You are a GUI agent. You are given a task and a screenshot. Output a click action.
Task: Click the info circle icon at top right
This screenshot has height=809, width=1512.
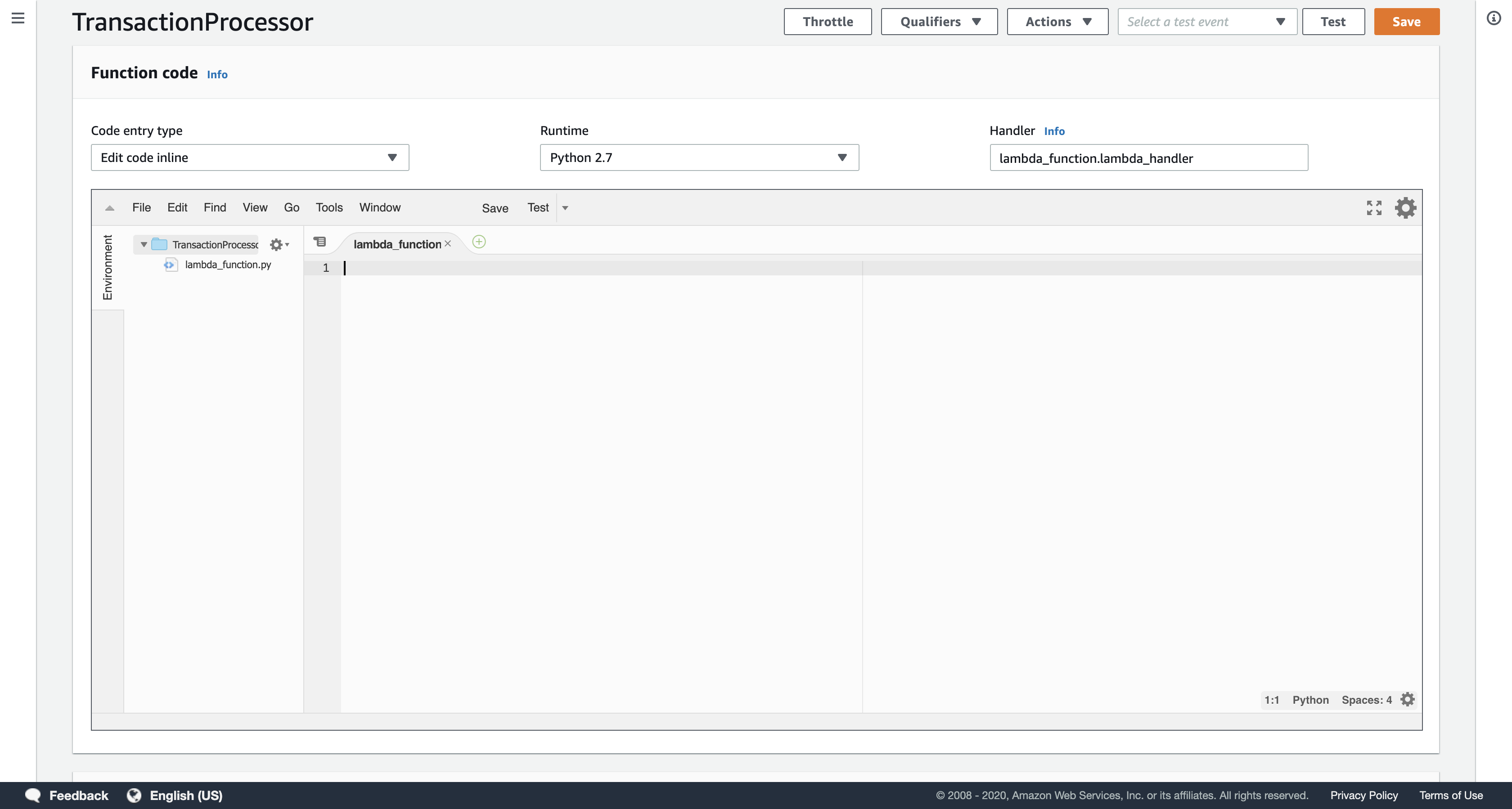pos(1493,19)
